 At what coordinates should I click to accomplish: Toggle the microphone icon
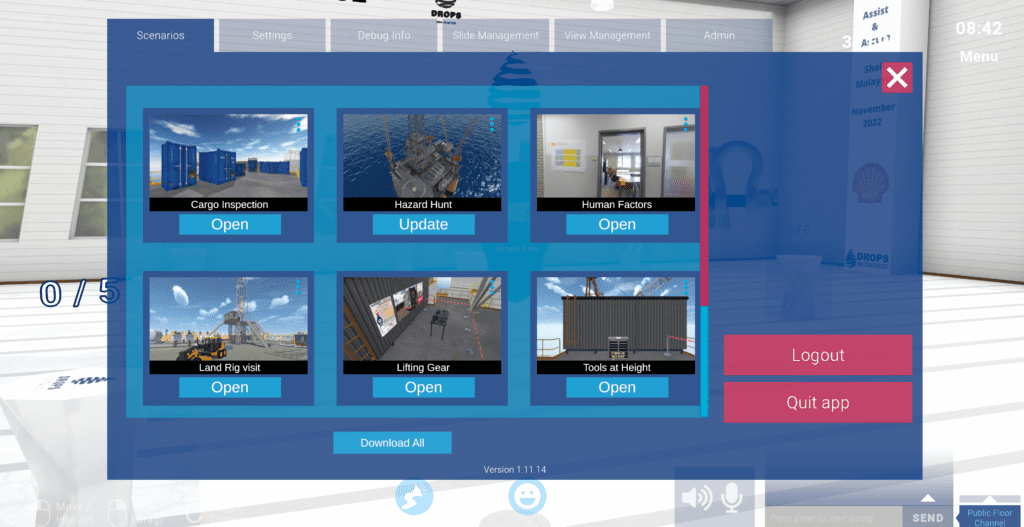732,499
